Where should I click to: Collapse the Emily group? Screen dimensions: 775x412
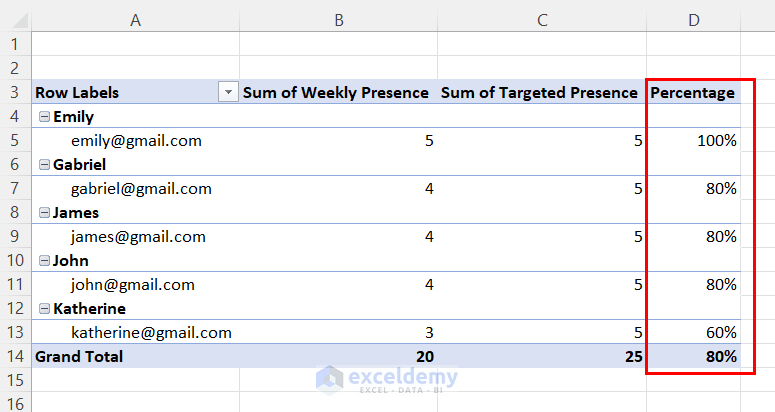pos(44,117)
